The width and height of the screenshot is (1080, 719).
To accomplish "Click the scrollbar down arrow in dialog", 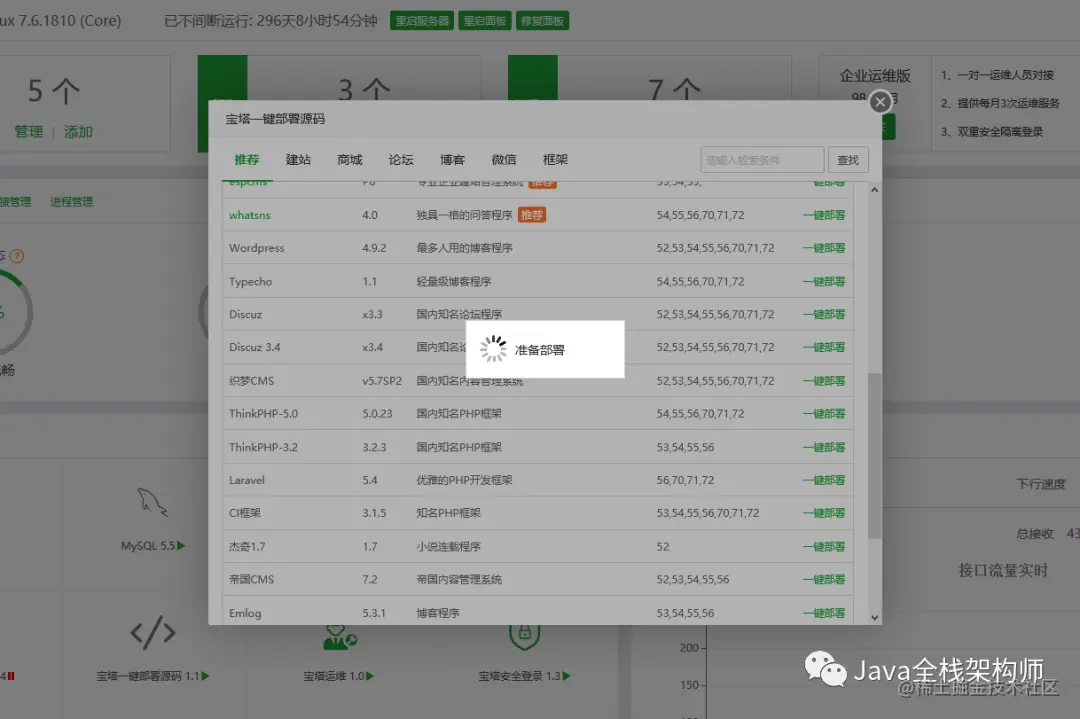I will point(874,618).
